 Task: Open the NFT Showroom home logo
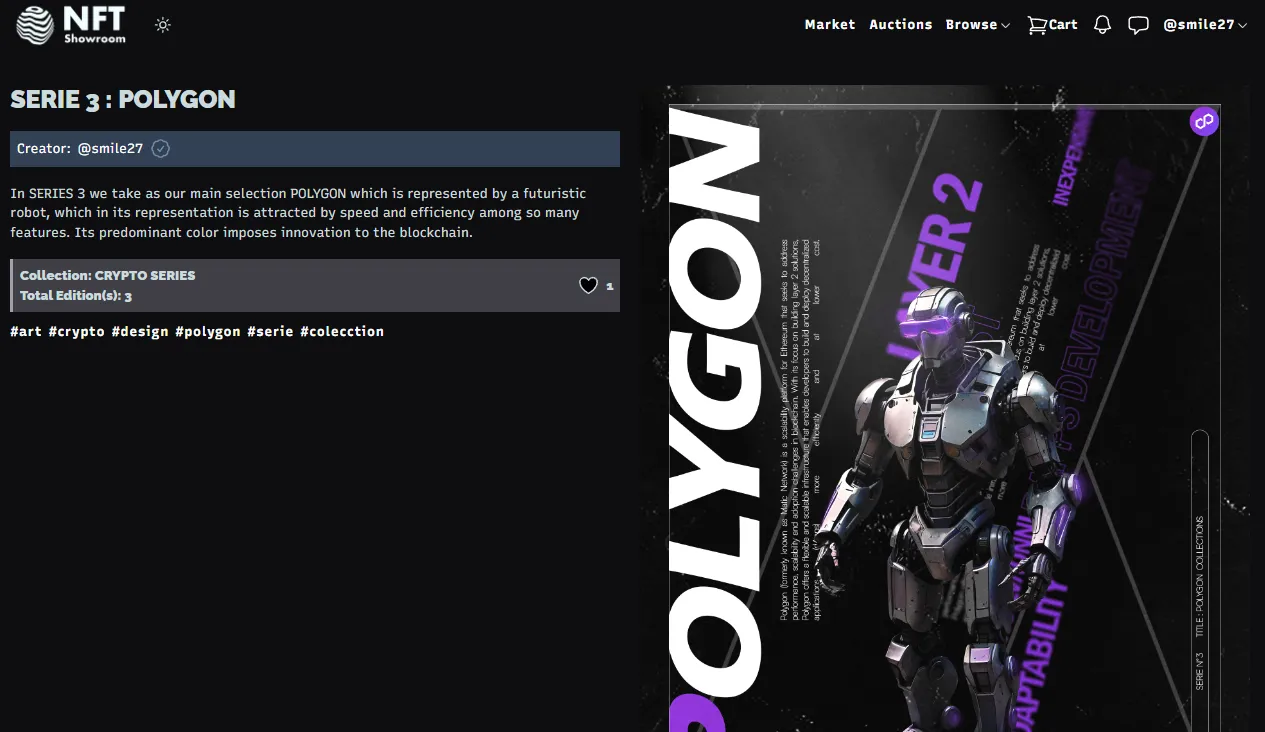(71, 25)
